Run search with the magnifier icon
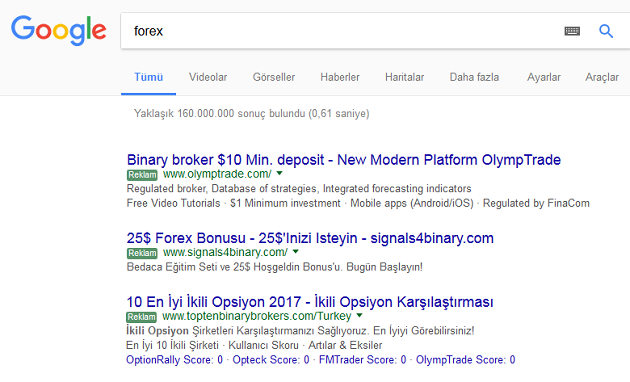Screen dimensions: 630x382 pyautogui.click(x=606, y=31)
